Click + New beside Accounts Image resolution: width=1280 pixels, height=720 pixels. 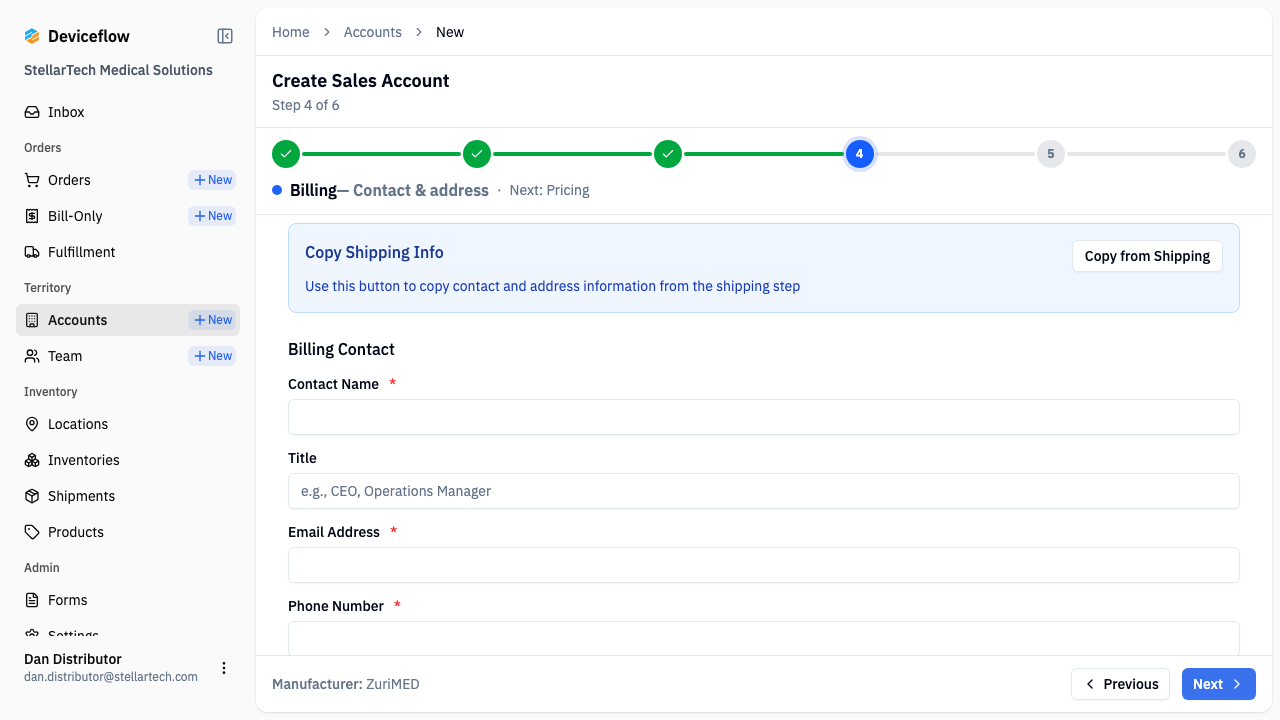pos(212,320)
